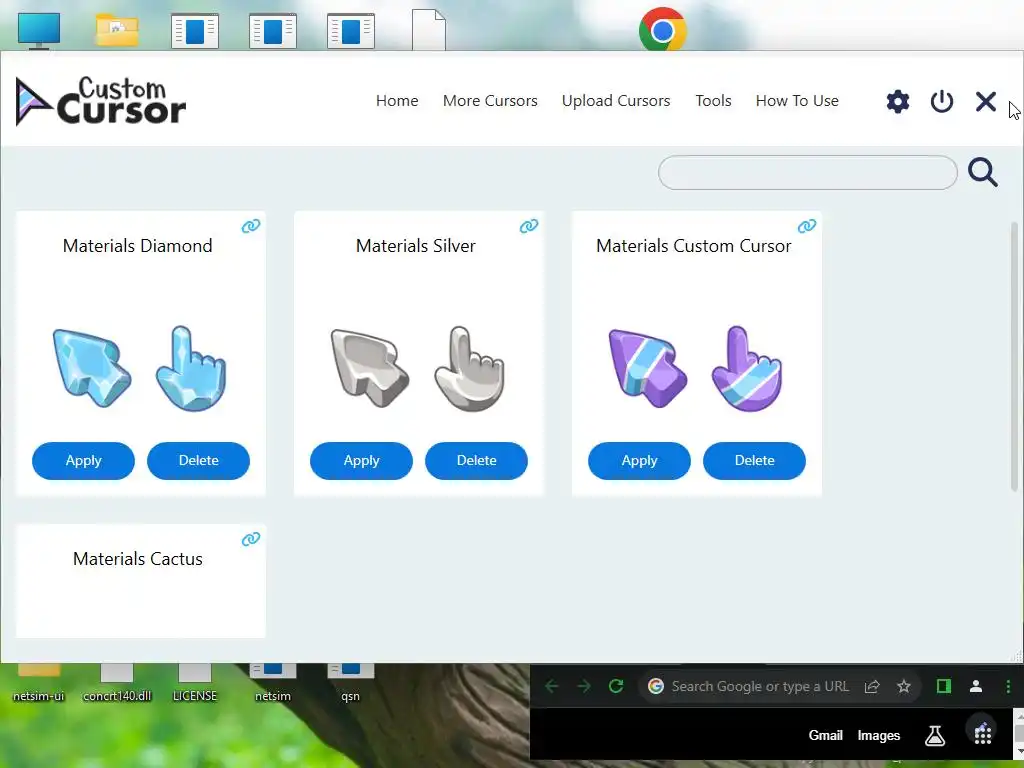Image resolution: width=1024 pixels, height=768 pixels.
Task: Open the Search Labs flask icon
Action: (x=935, y=735)
